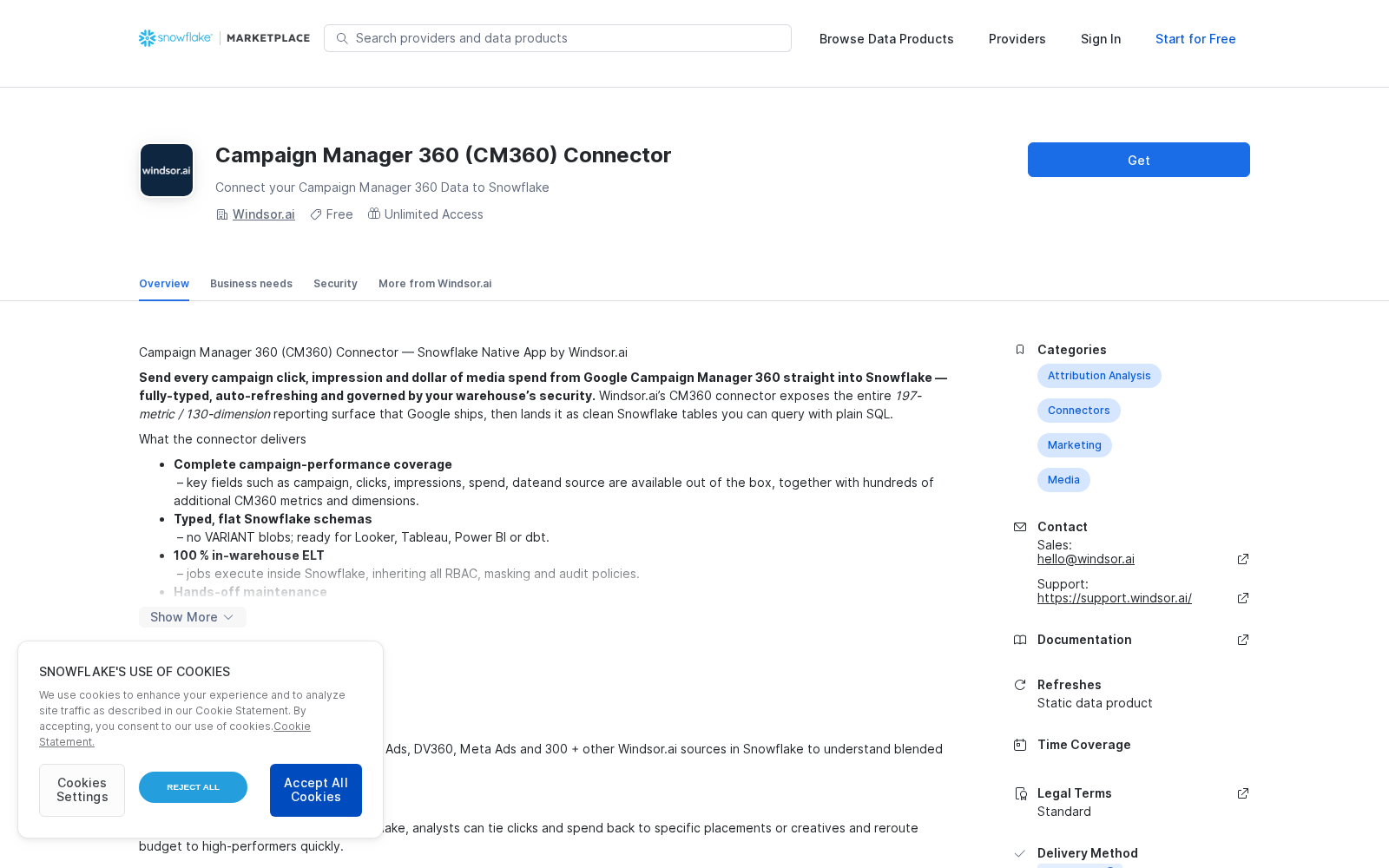Click the MARKETPLACE header label
The height and width of the screenshot is (868, 1389).
click(268, 38)
